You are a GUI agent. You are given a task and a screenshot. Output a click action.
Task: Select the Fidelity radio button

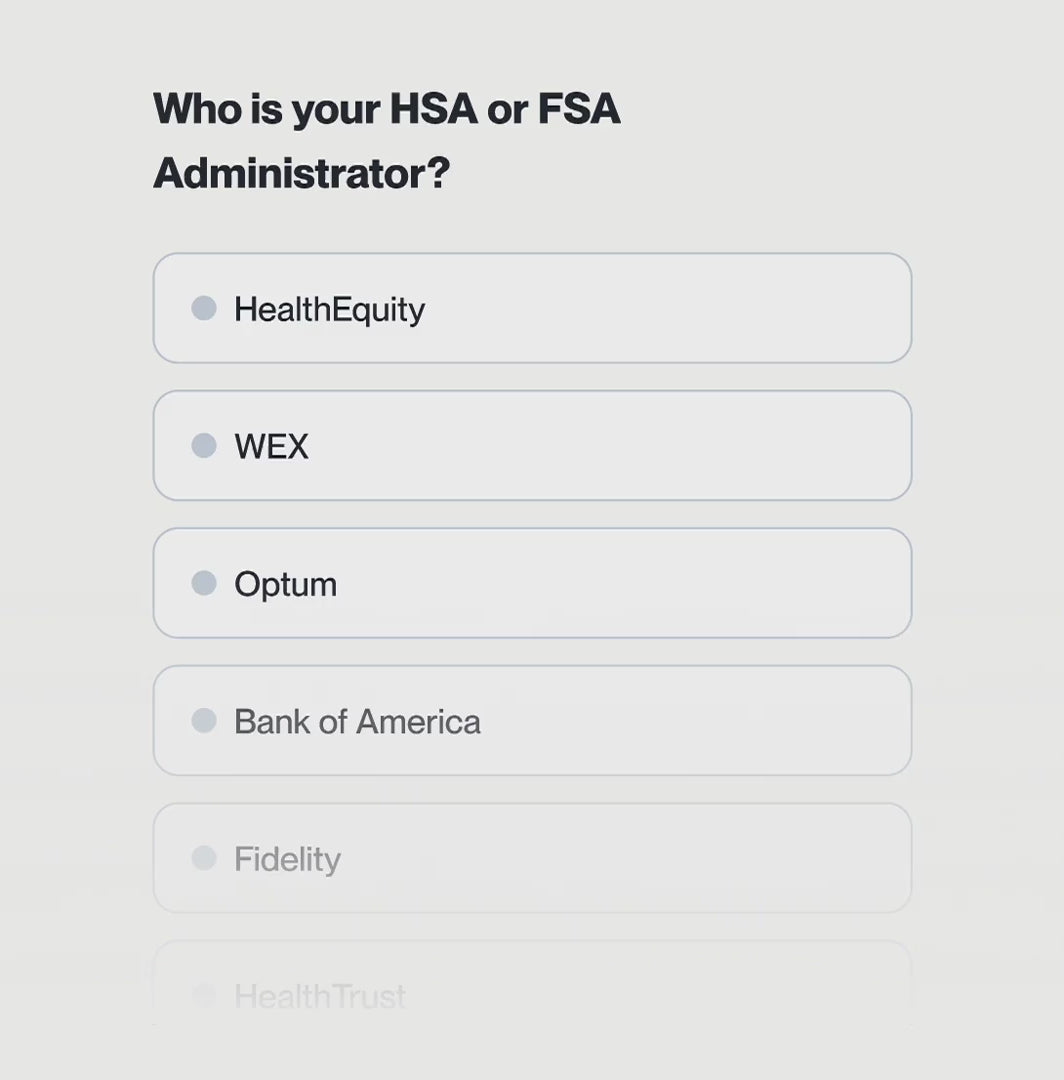click(204, 858)
